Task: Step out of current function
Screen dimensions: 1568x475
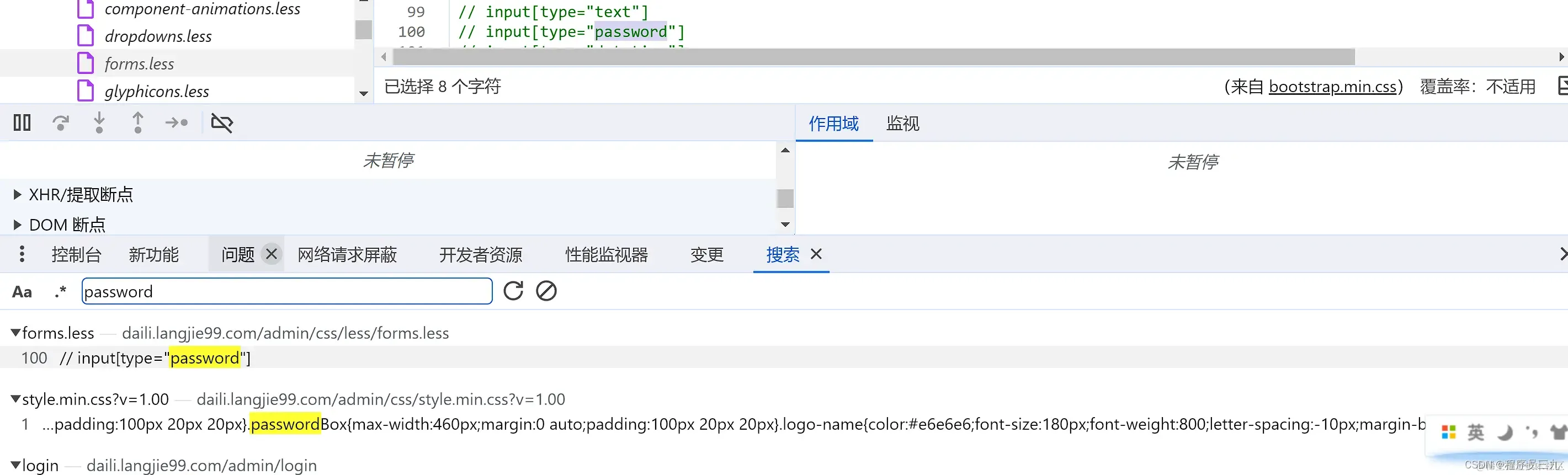Action: 138,123
